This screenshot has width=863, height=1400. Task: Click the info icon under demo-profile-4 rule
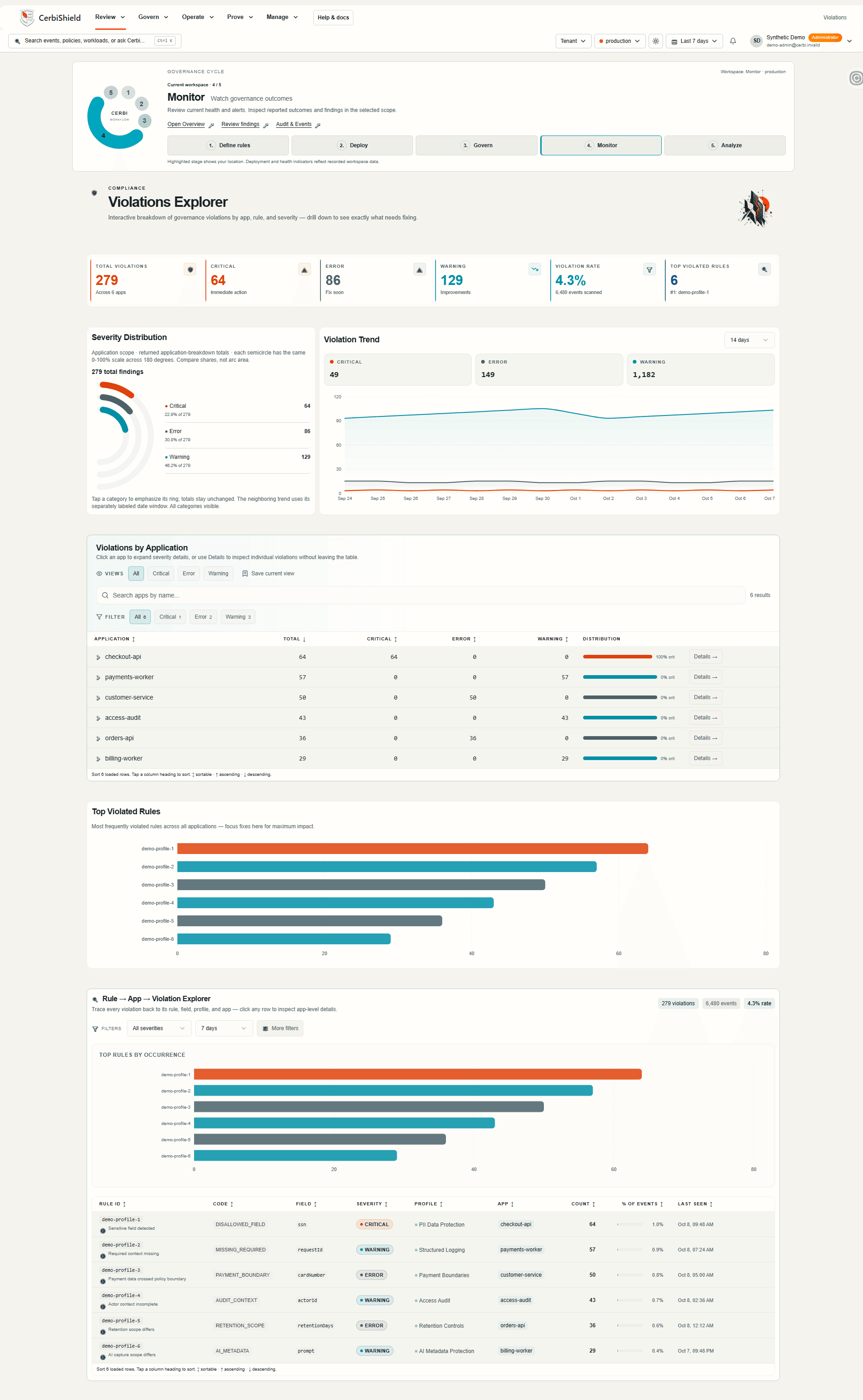click(103, 1307)
